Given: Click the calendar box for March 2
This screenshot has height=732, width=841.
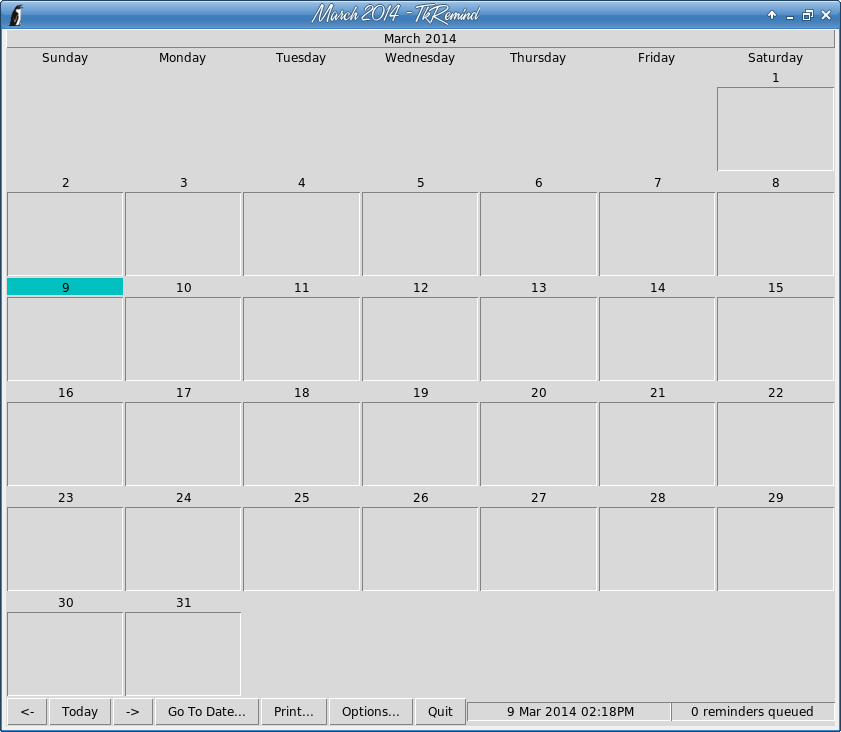Looking at the screenshot, I should (x=65, y=234).
